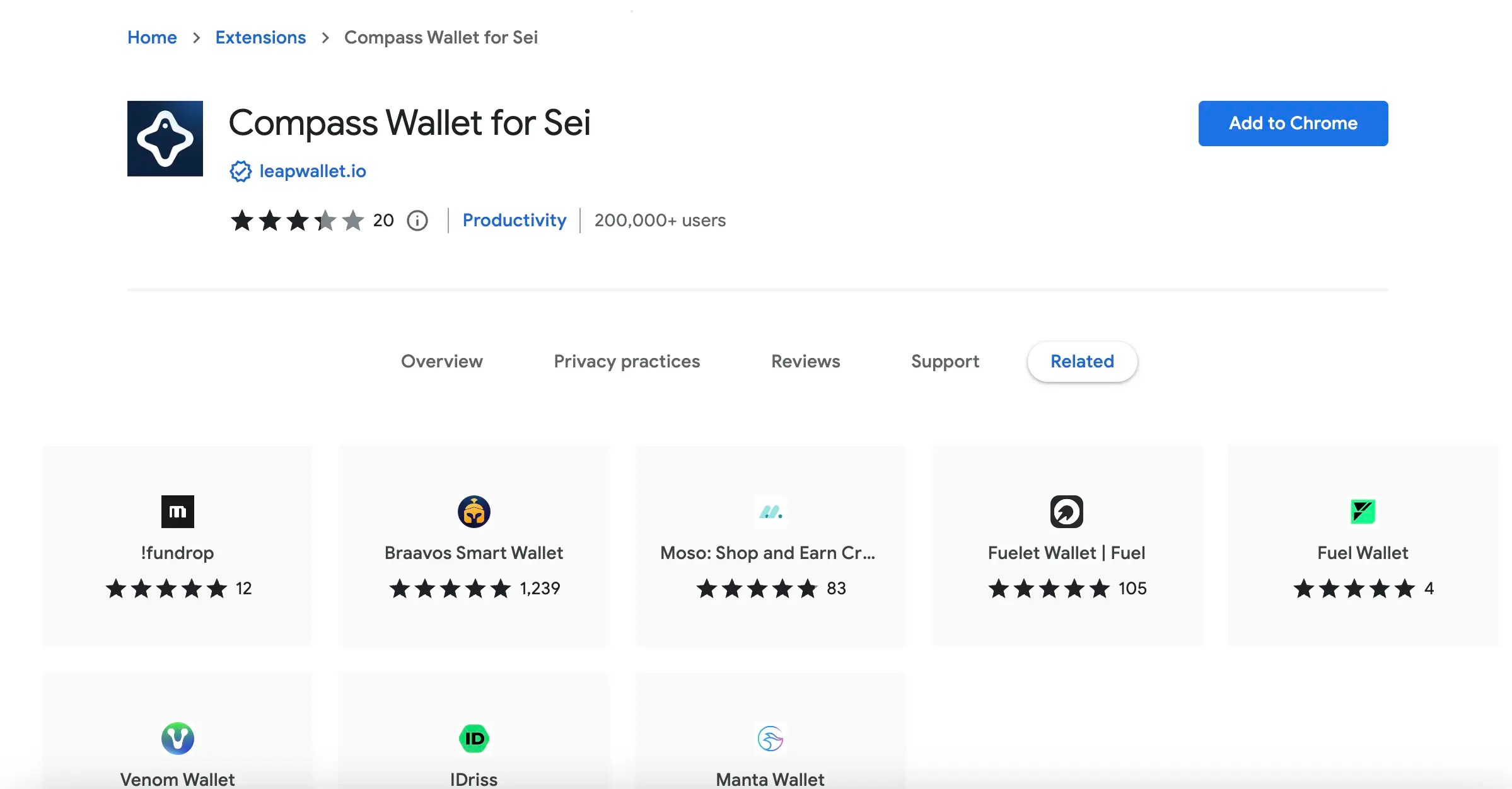Open the Privacy practices tab
Screen dimensions: 1512x789
point(627,361)
